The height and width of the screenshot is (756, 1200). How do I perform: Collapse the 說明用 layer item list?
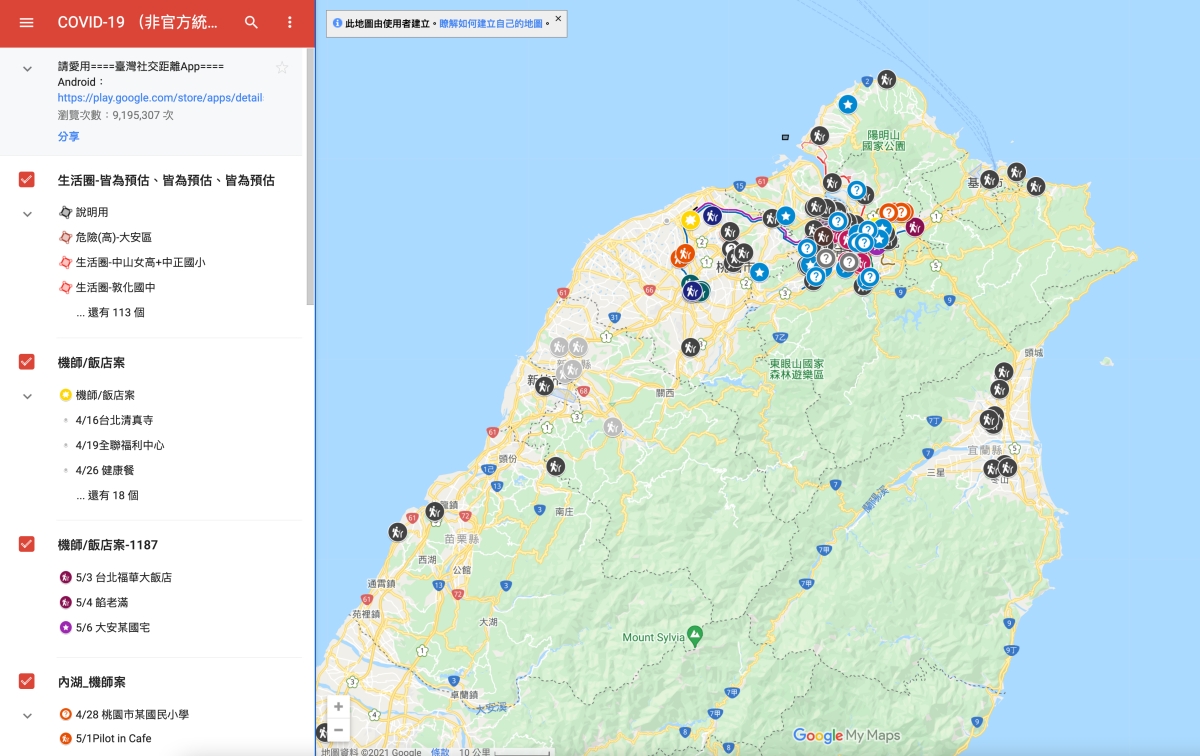28,213
